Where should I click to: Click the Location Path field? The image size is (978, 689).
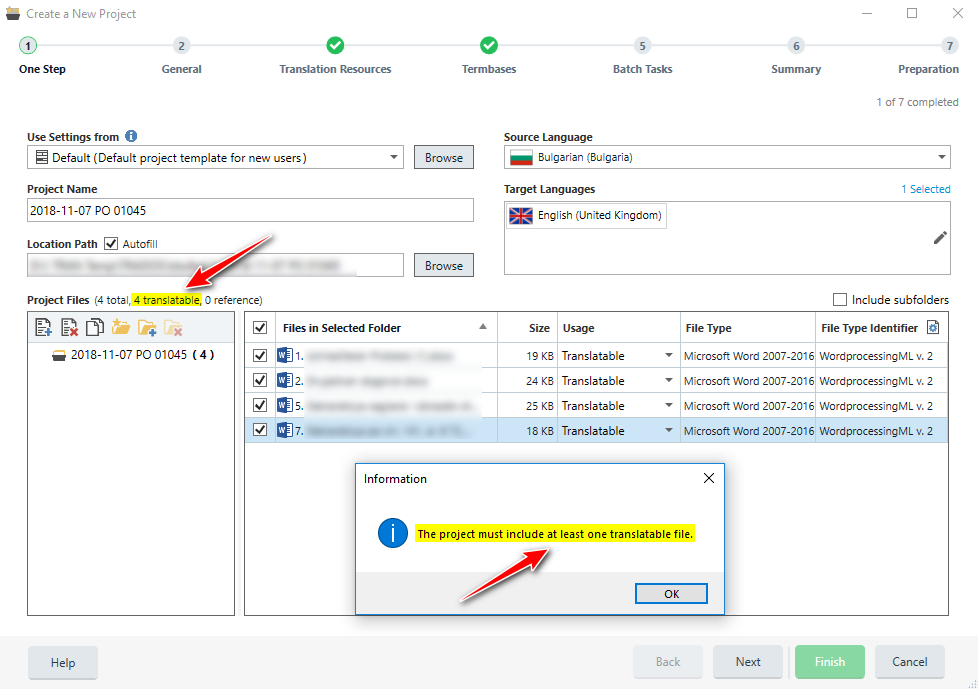(215, 265)
